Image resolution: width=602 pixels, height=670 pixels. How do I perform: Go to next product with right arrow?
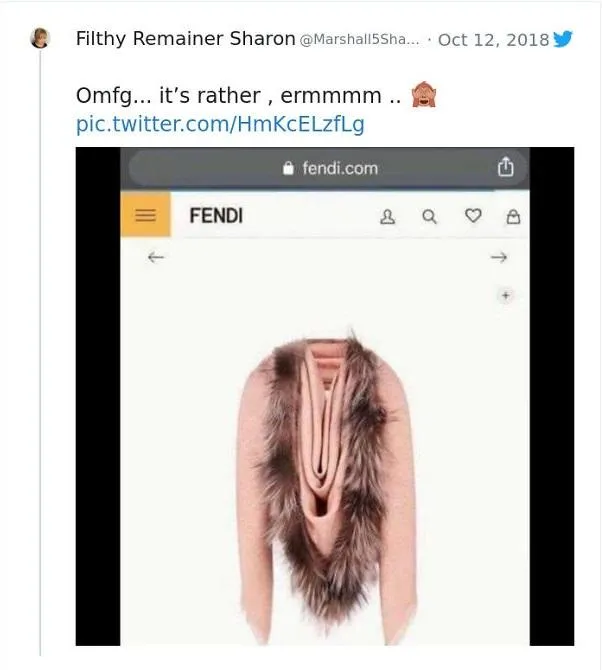click(499, 257)
